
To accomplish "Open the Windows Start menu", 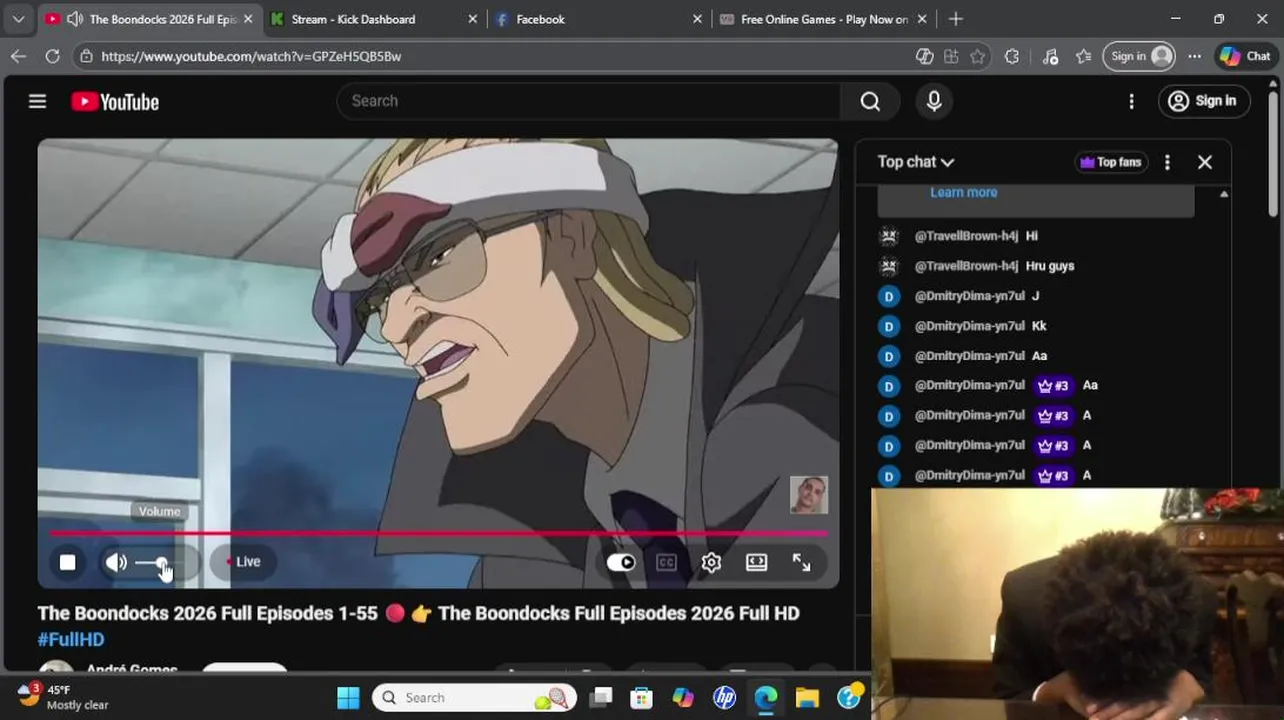I will [x=348, y=697].
